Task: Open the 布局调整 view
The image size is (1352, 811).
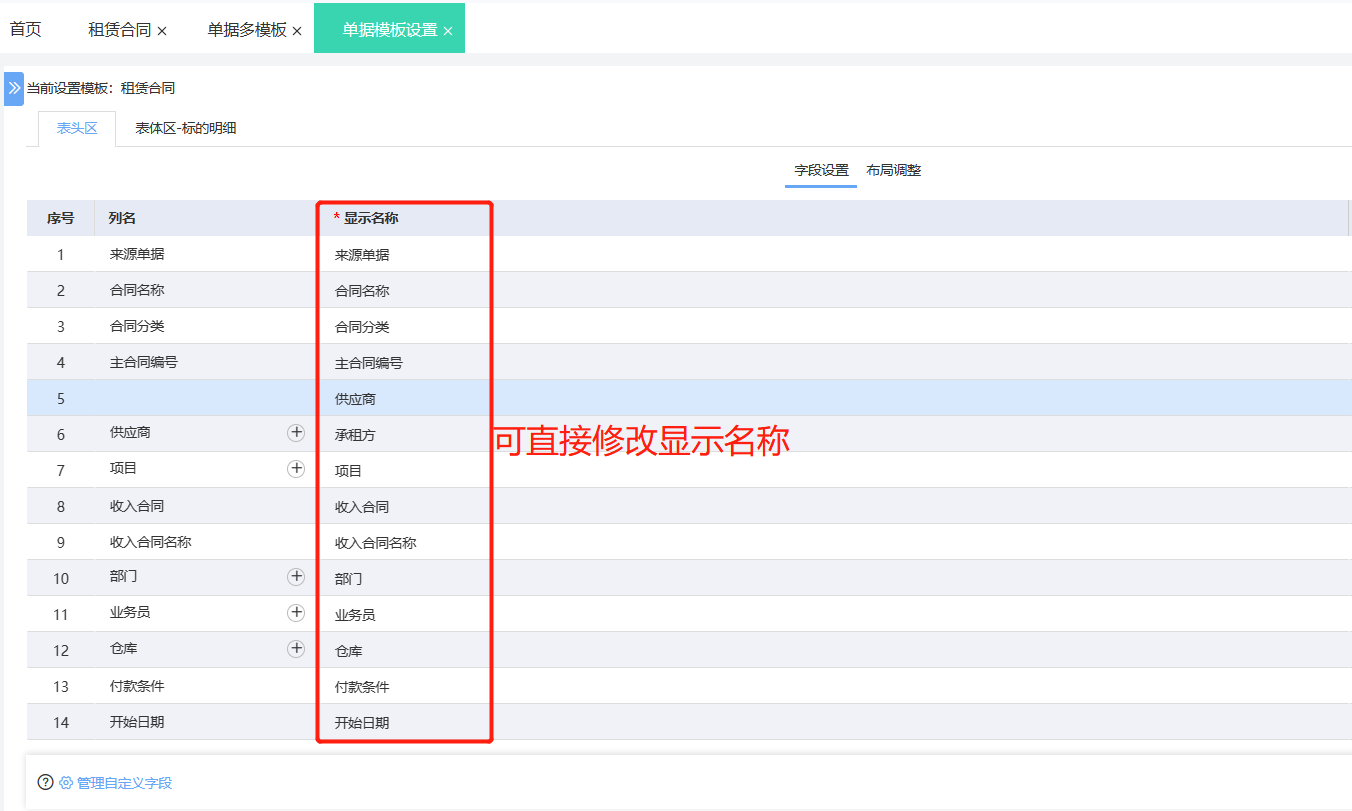Action: coord(893,171)
